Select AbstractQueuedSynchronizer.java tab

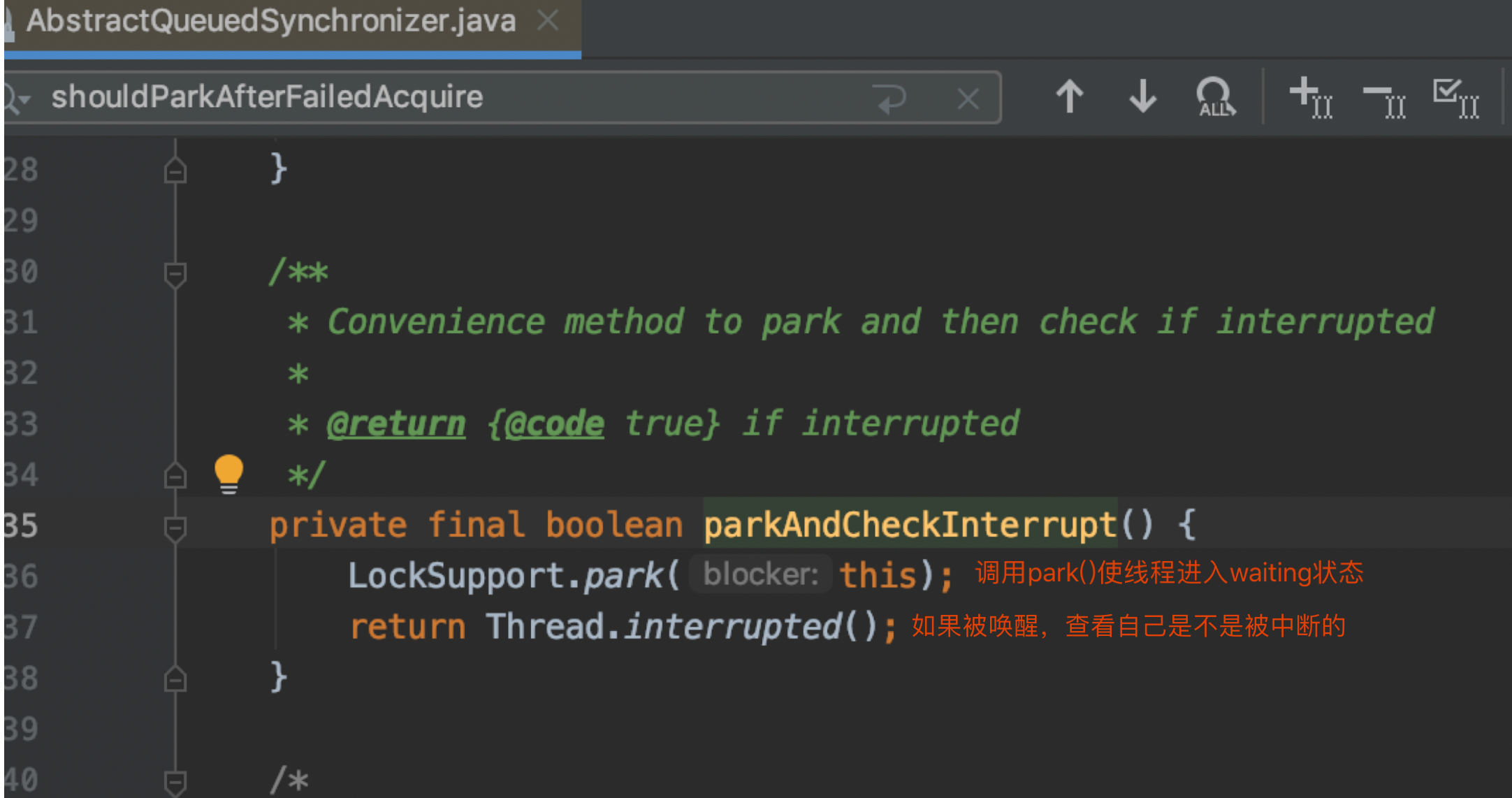(x=271, y=21)
